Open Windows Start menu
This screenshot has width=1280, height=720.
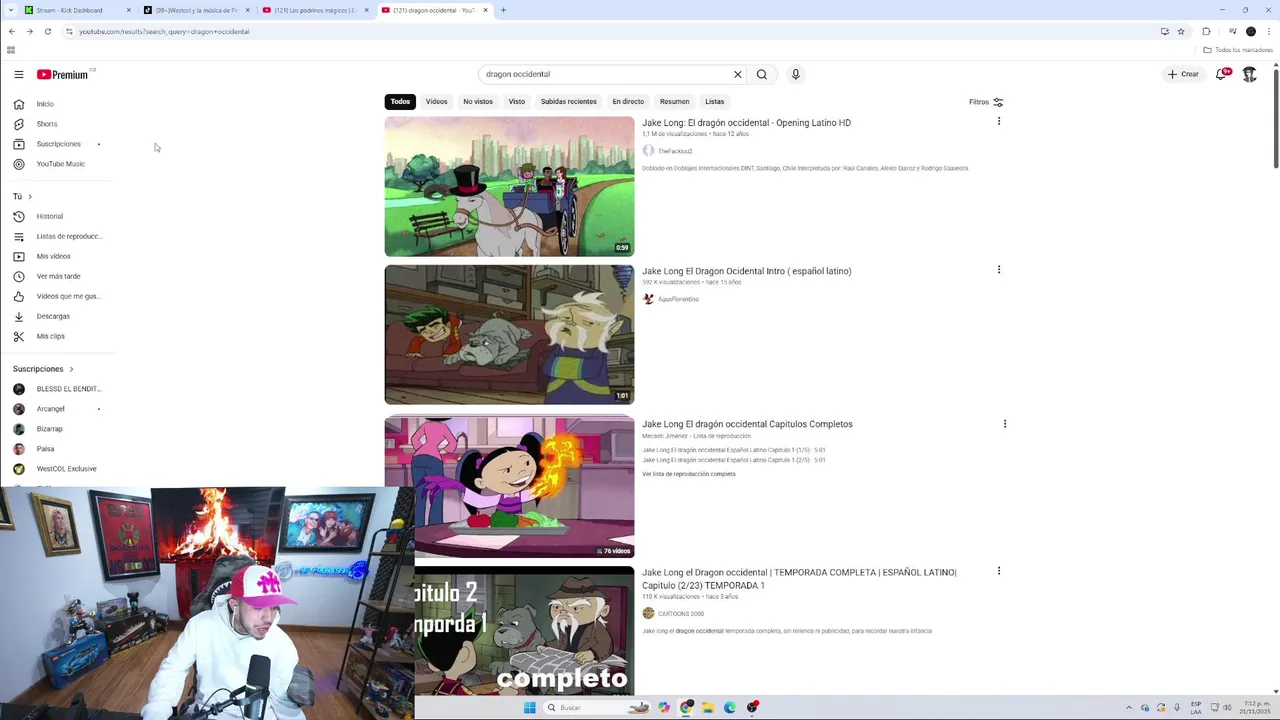(530, 708)
